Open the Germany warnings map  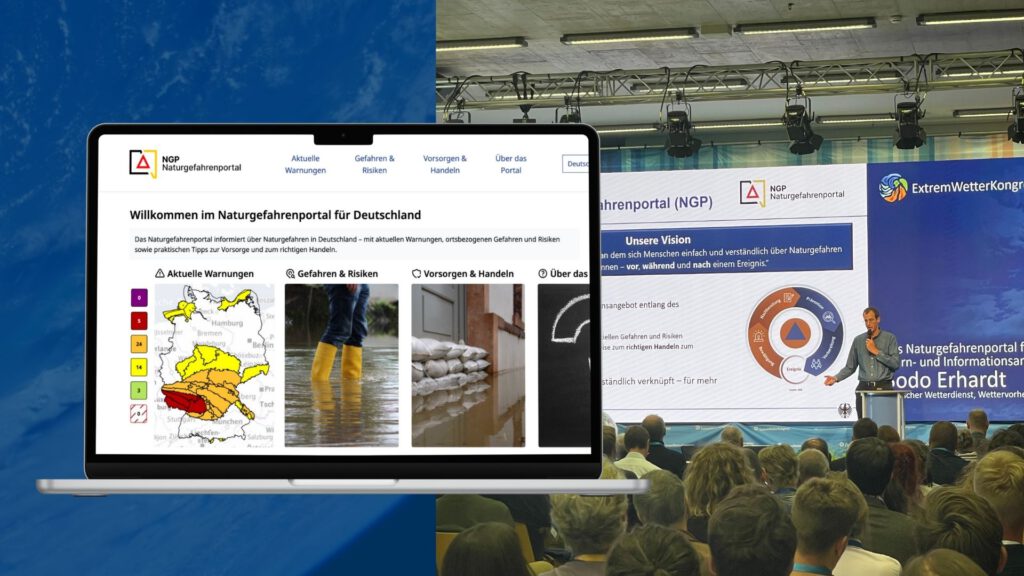[x=214, y=365]
